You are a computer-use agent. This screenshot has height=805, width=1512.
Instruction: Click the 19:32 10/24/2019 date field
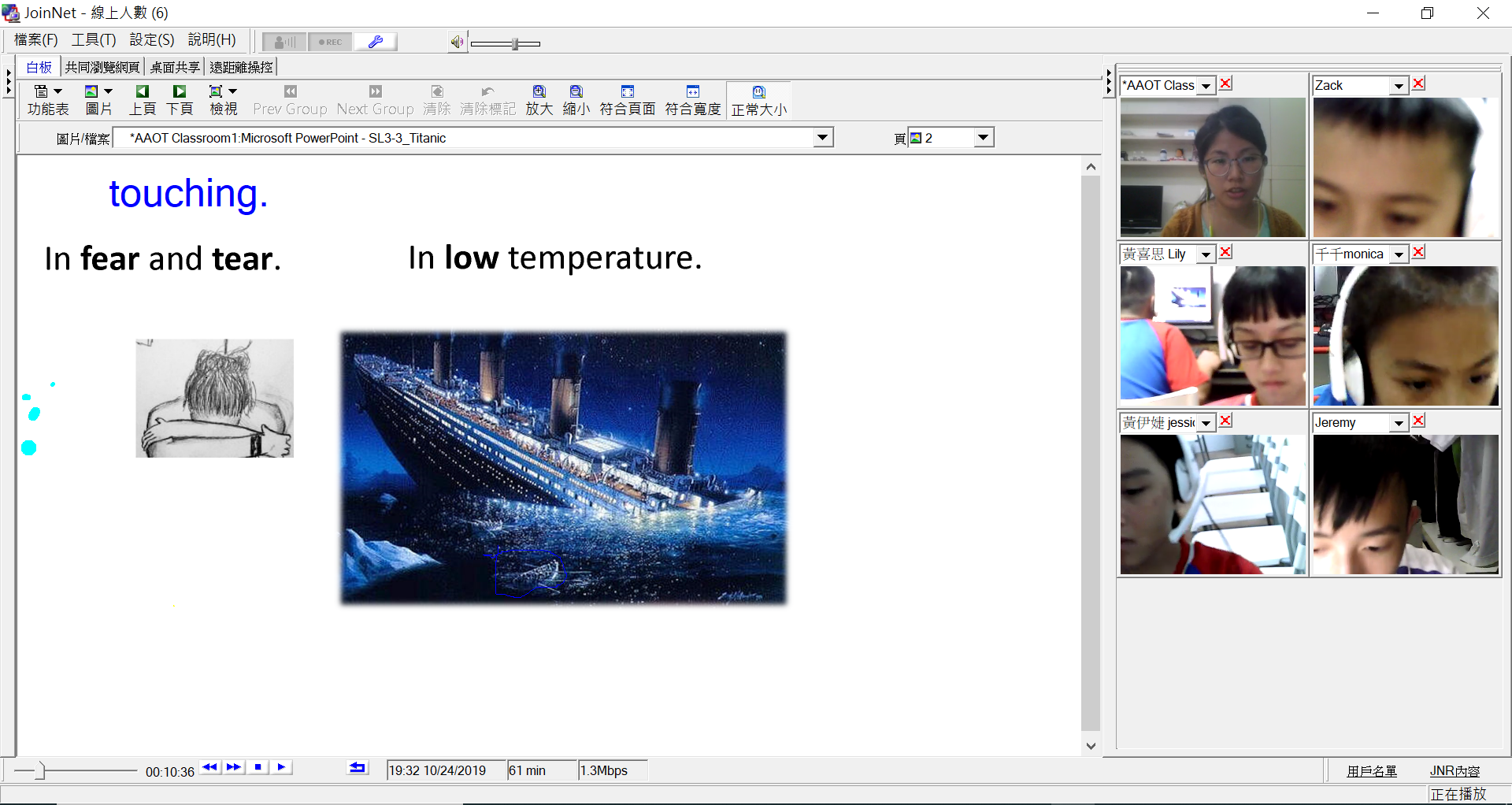click(445, 770)
